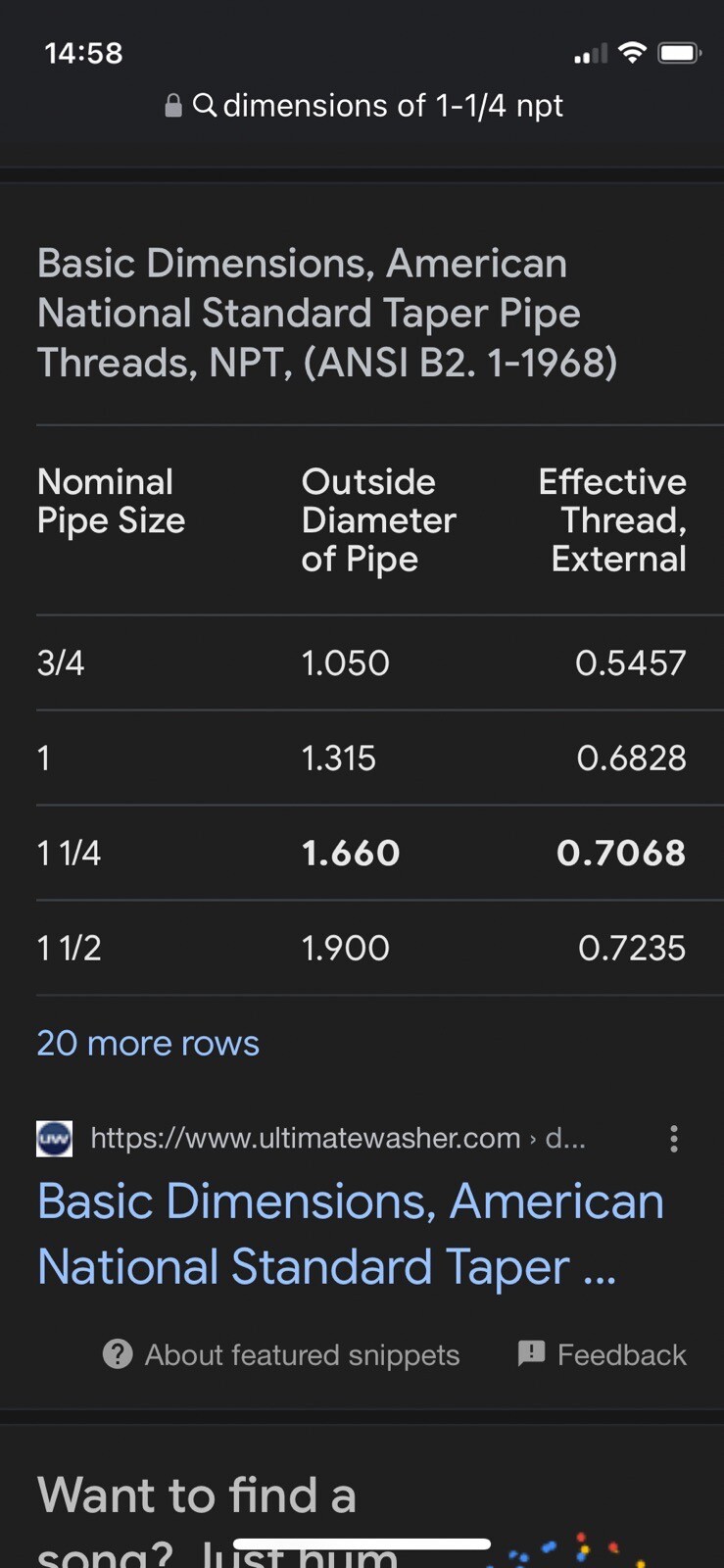724x1568 pixels.
Task: Tap the battery status icon
Action: click(679, 53)
